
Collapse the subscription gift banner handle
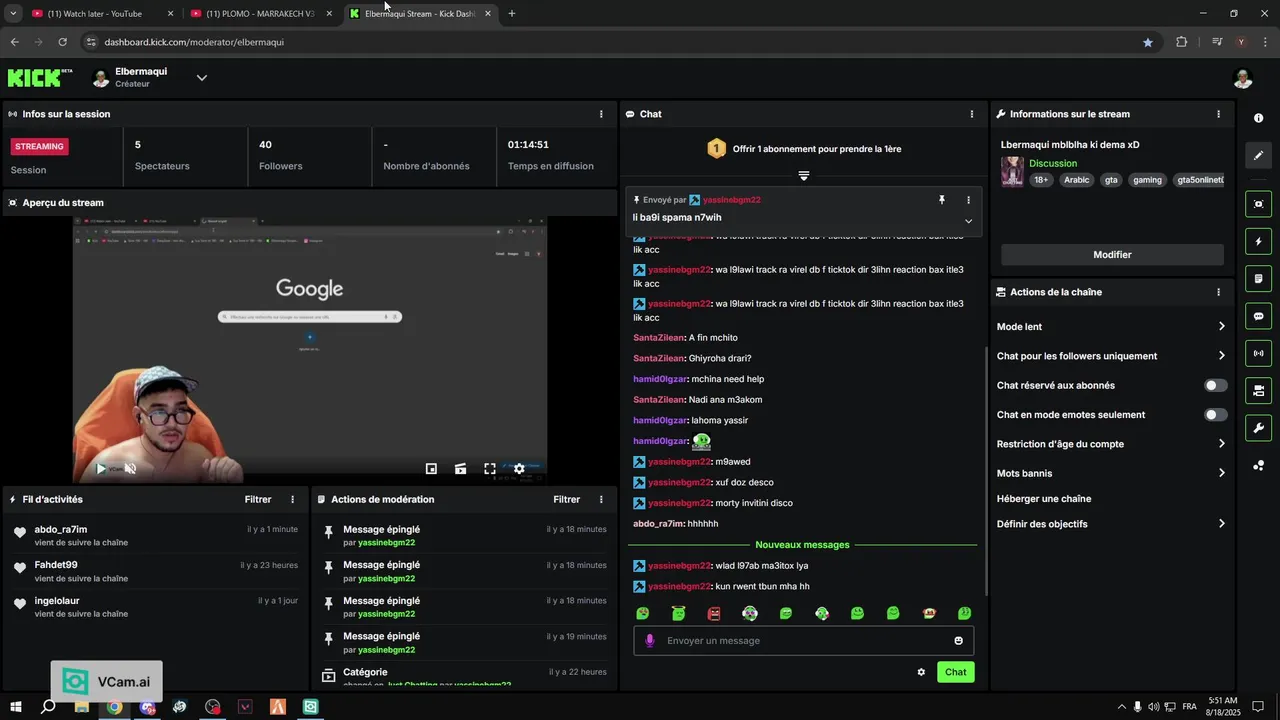click(x=803, y=176)
